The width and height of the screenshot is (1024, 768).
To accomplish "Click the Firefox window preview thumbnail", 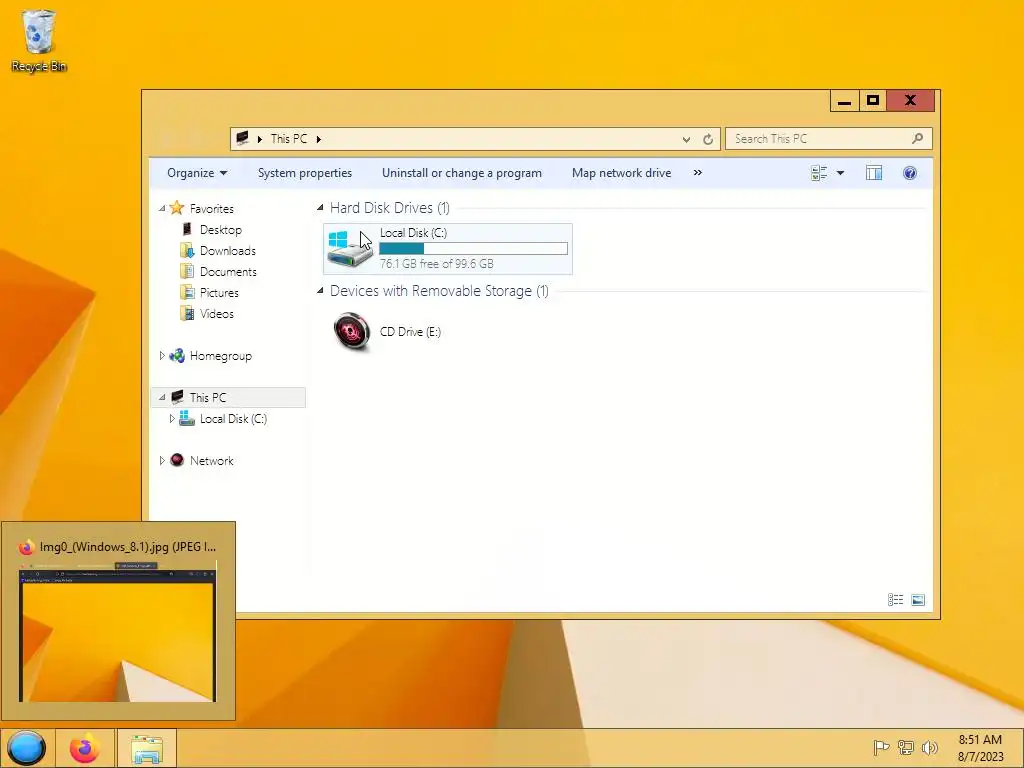I will [x=118, y=631].
